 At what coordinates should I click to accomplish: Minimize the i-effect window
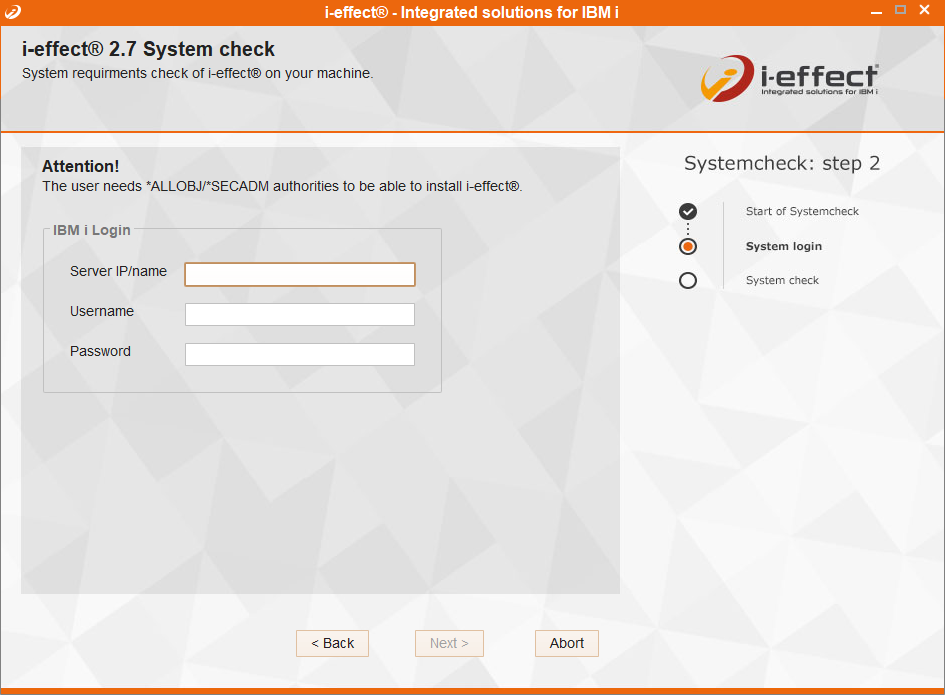pyautogui.click(x=876, y=11)
